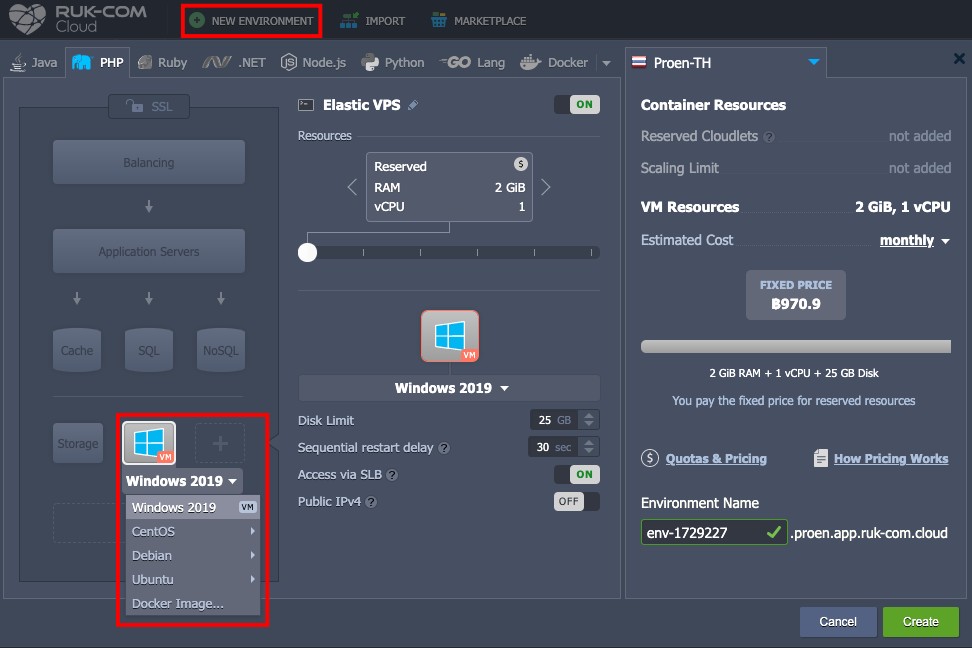Screen dimensions: 972x648
Task: Switch to the Ruby tab
Action: pyautogui.click(x=162, y=63)
